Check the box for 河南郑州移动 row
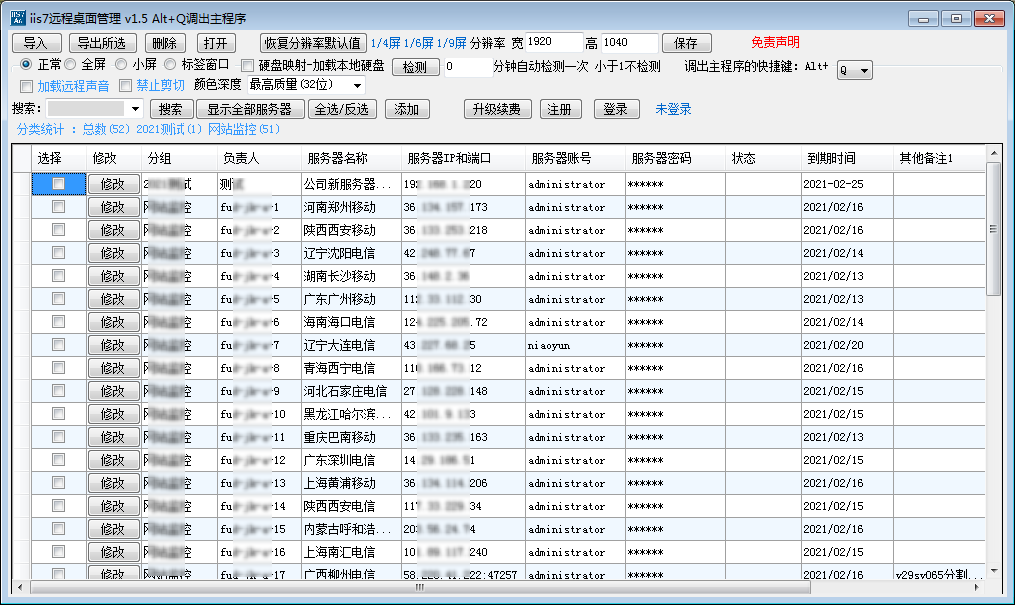 click(x=58, y=206)
